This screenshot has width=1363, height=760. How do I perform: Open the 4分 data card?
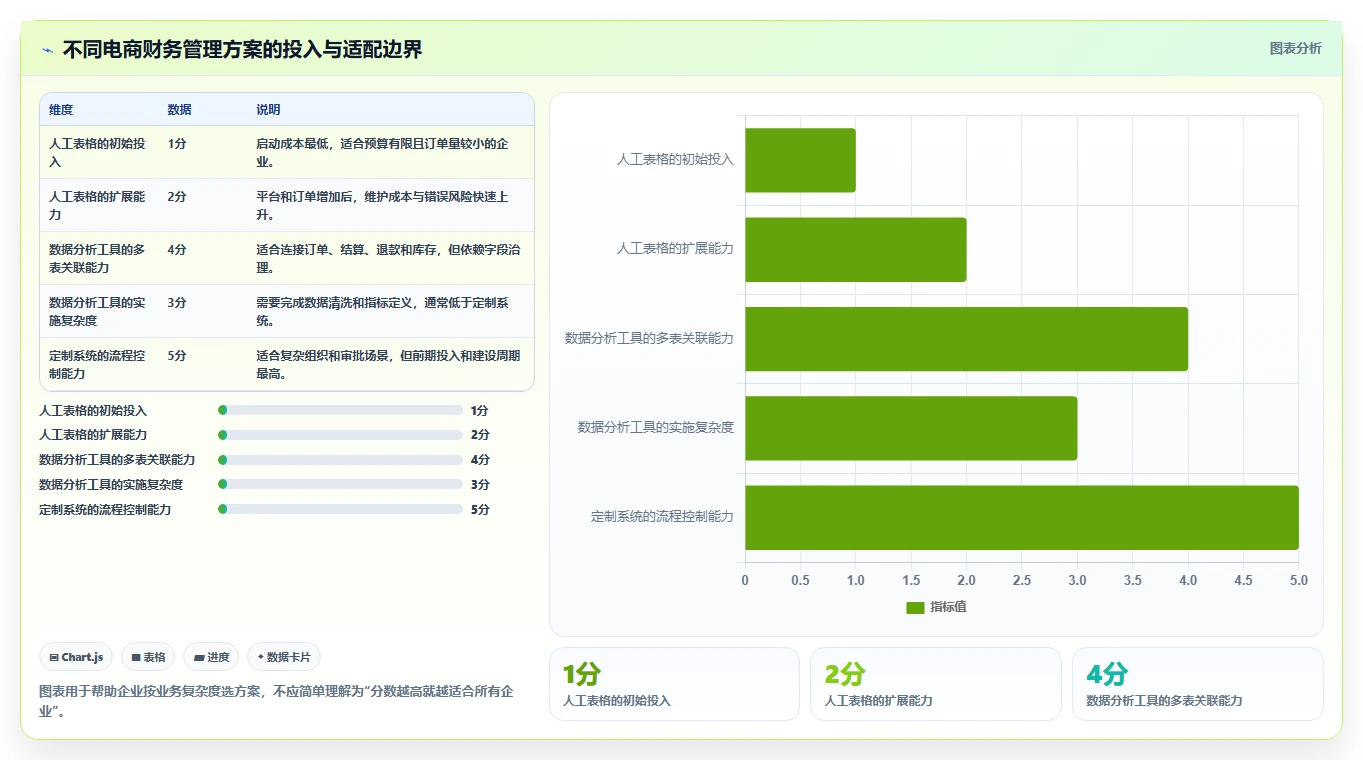(1198, 684)
